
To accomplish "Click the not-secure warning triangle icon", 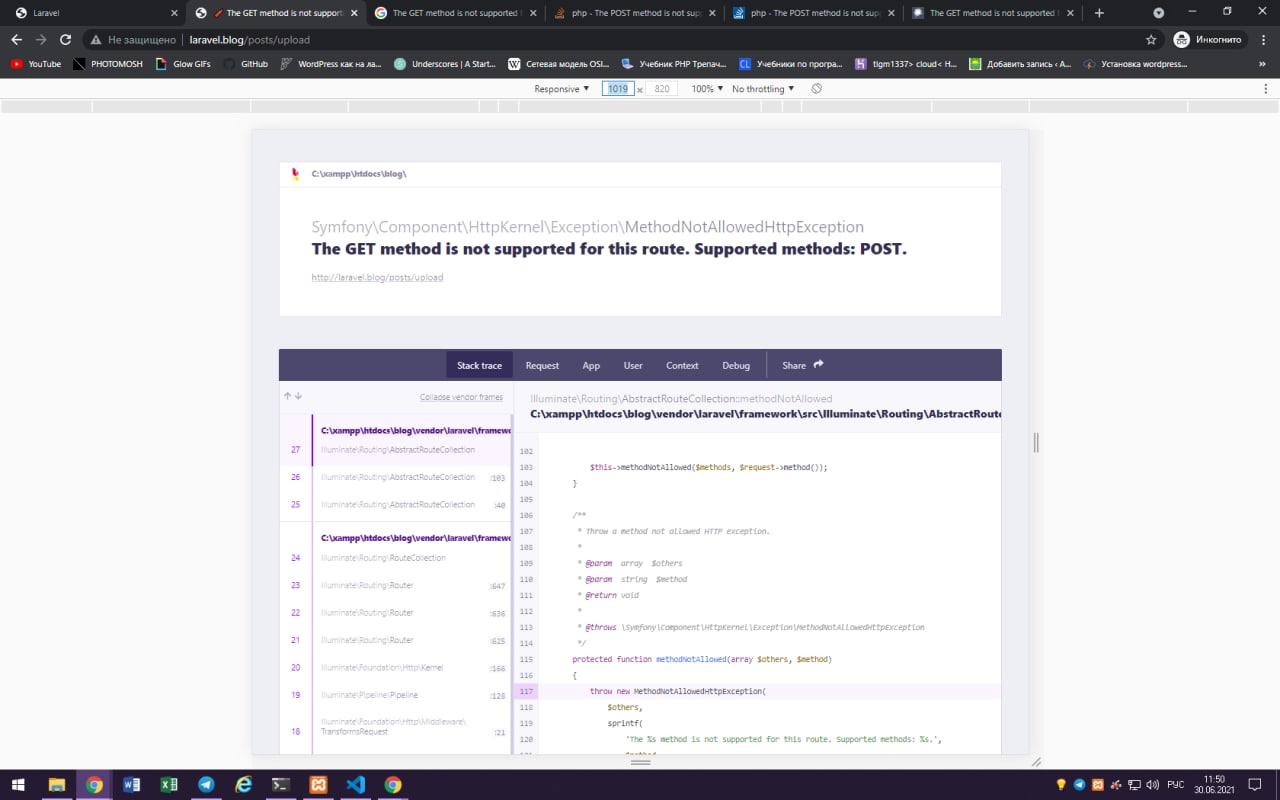I will click(x=95, y=40).
